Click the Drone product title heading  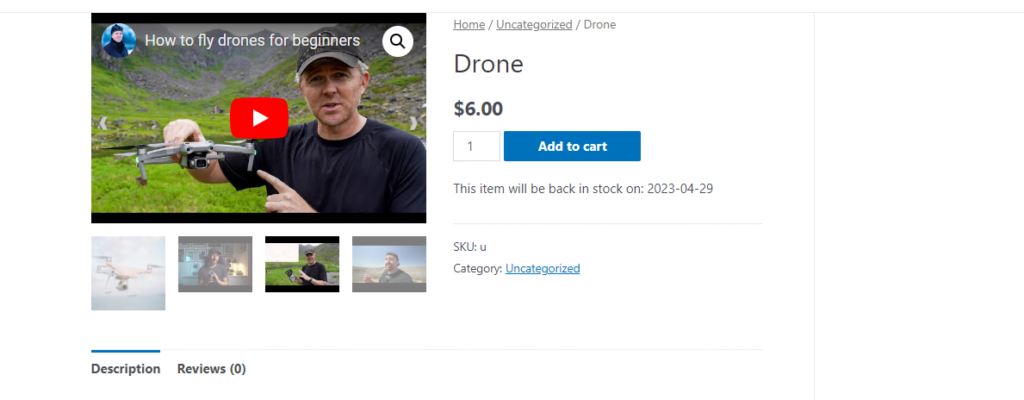(488, 64)
